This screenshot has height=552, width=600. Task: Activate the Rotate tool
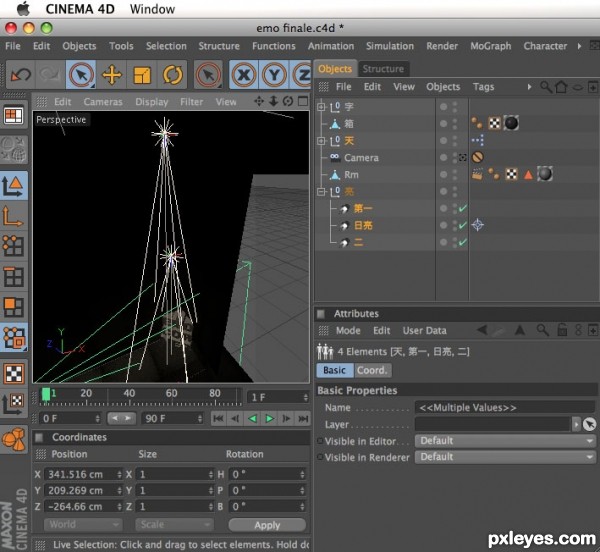coord(173,75)
